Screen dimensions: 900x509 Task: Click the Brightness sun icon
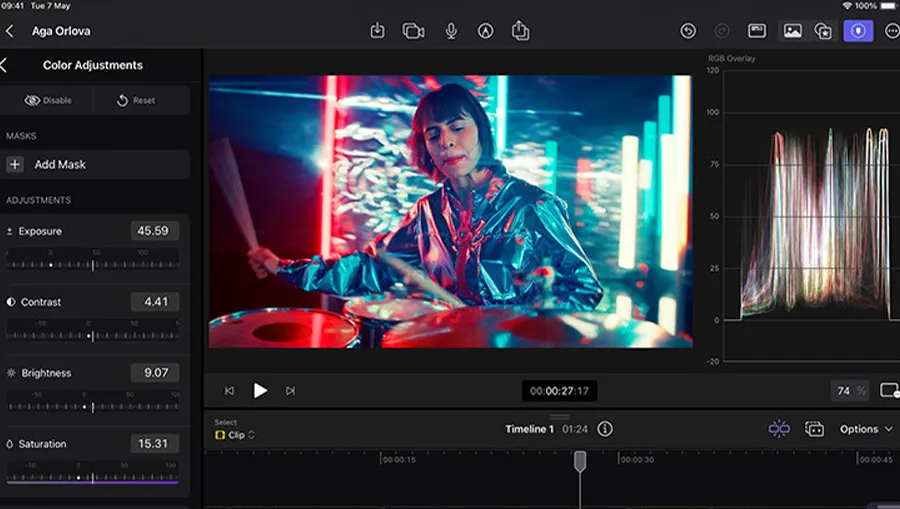click(11, 373)
